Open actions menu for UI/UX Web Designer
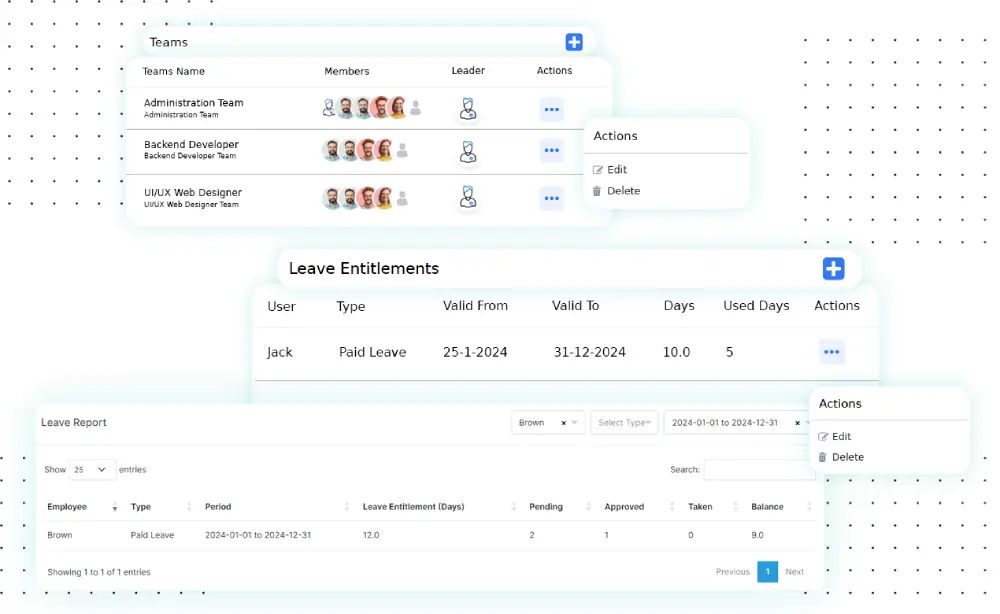The image size is (1000, 614). [x=551, y=198]
